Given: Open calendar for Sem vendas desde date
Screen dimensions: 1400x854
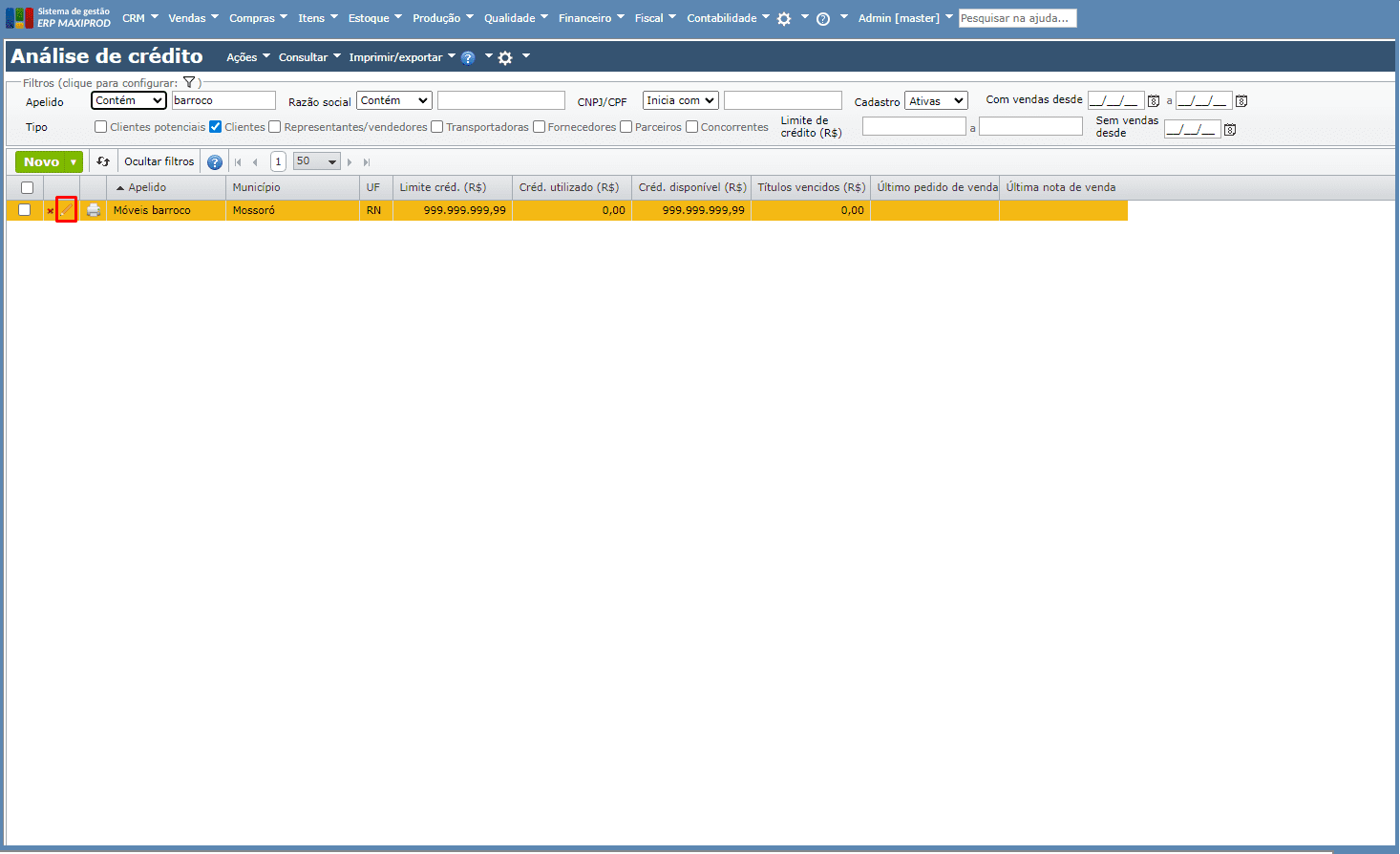Looking at the screenshot, I should click(1230, 130).
